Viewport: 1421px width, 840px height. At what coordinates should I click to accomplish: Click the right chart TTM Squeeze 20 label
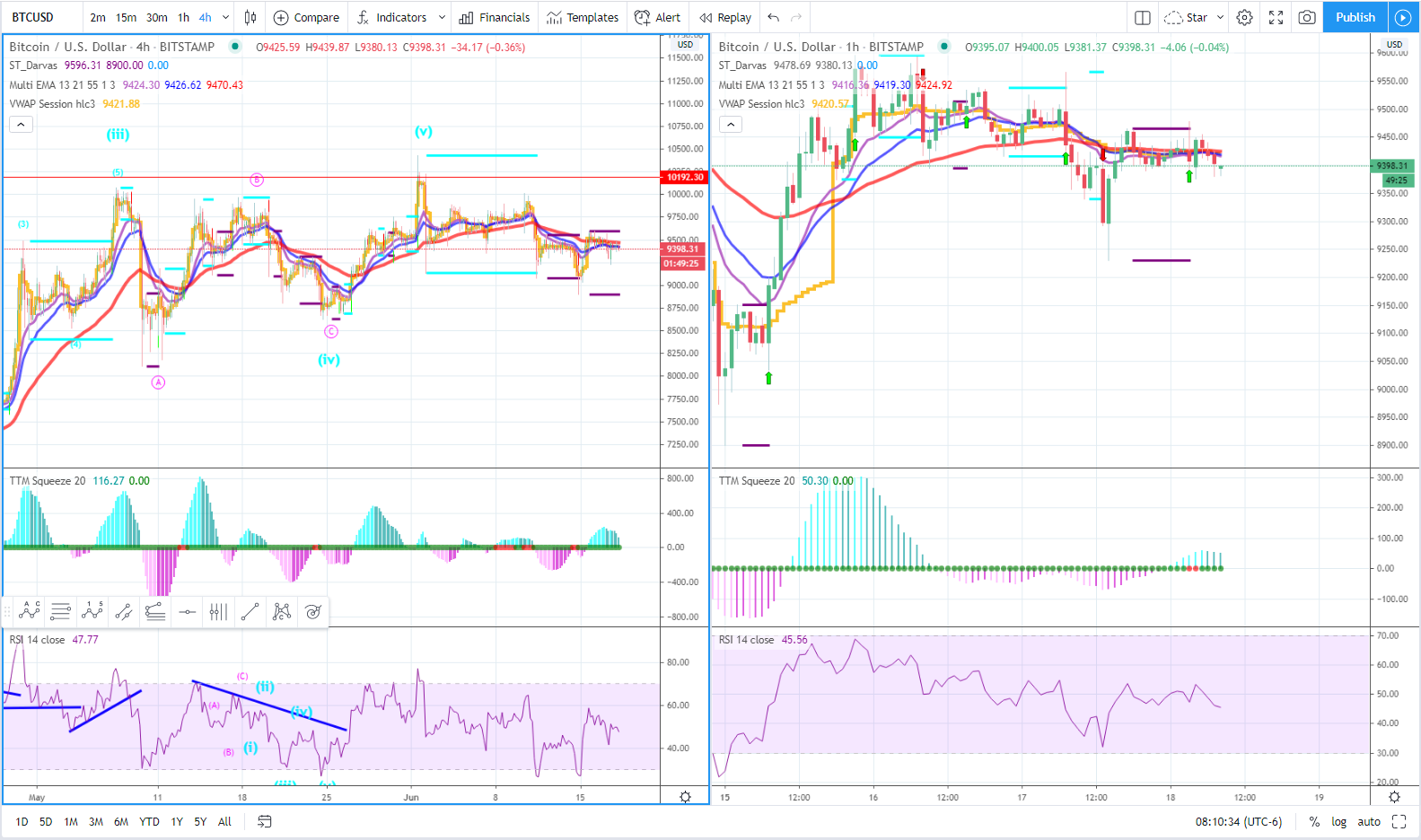pyautogui.click(x=757, y=481)
